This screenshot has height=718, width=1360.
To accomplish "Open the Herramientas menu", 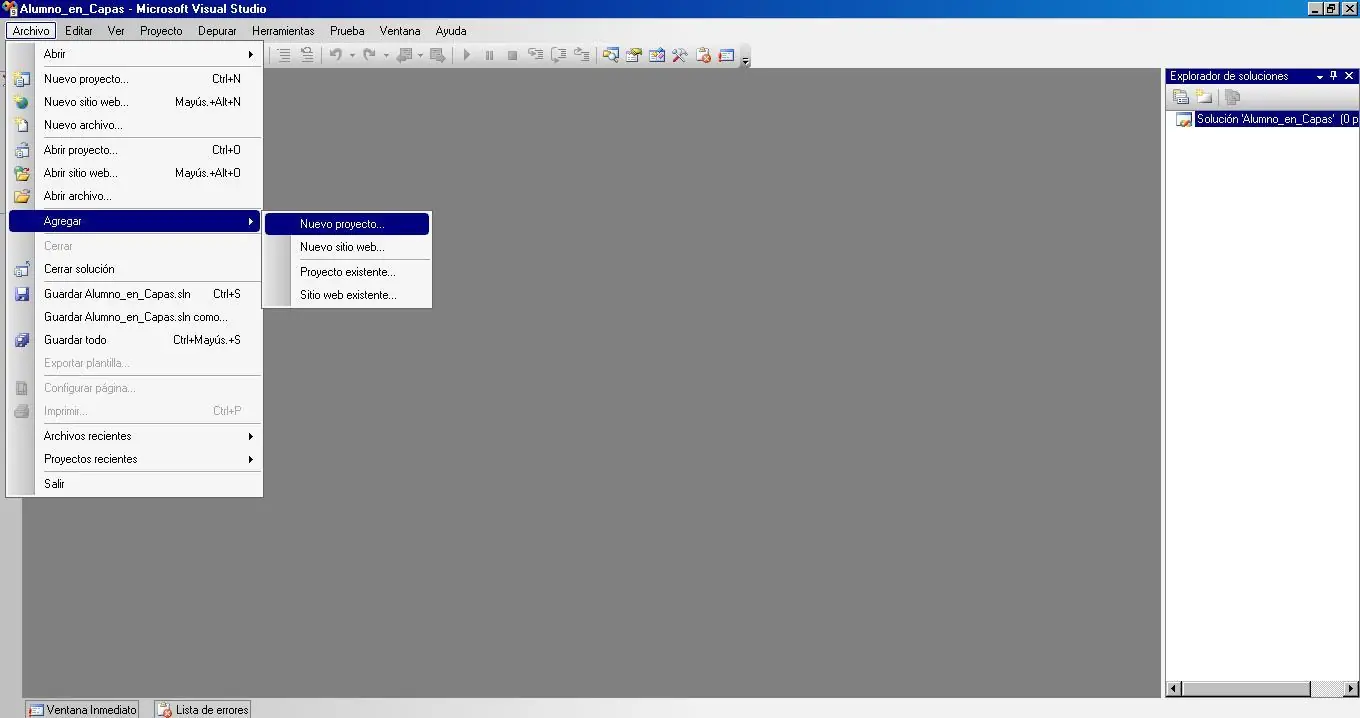I will (283, 31).
